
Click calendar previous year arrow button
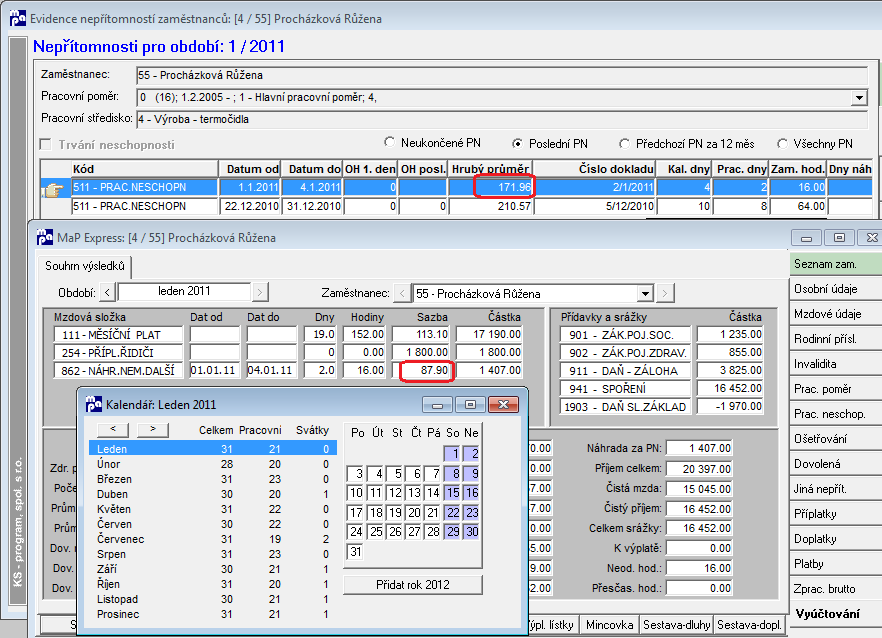pyautogui.click(x=113, y=429)
